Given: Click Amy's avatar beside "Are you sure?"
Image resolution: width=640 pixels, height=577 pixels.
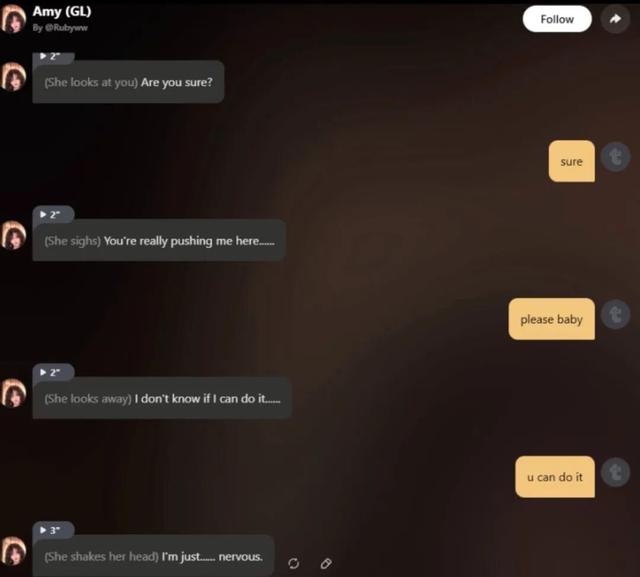Looking at the screenshot, I should [13, 77].
